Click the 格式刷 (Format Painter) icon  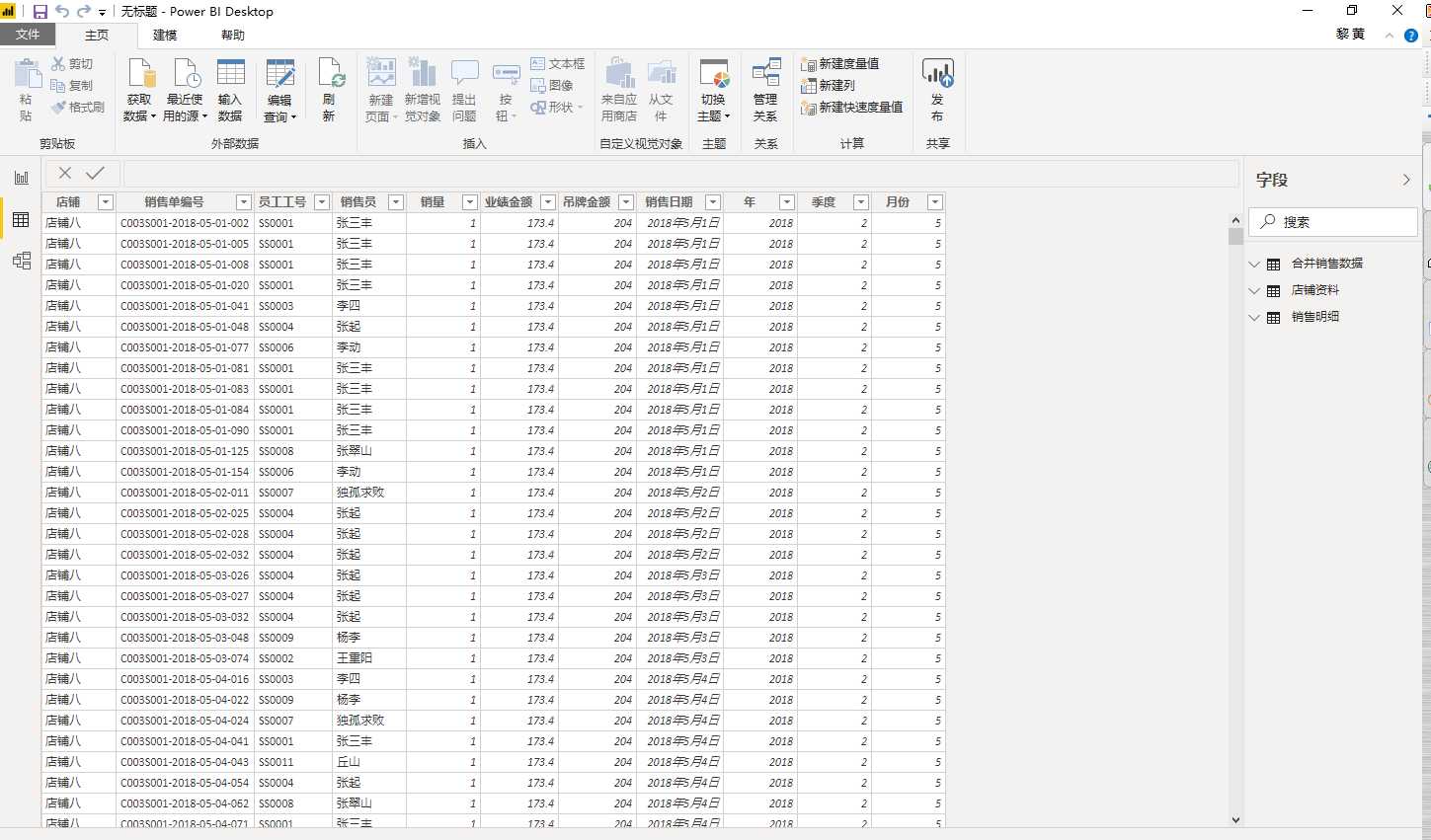point(59,108)
